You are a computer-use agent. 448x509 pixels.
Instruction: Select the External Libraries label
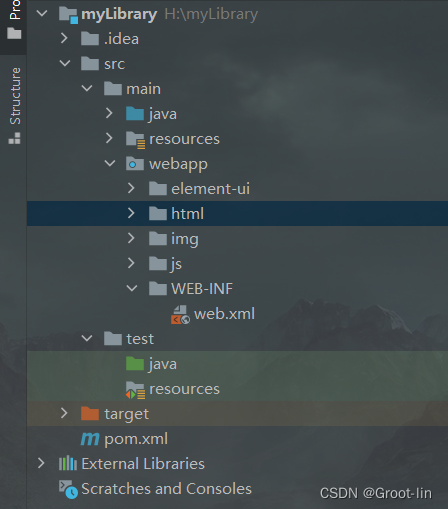pos(143,464)
